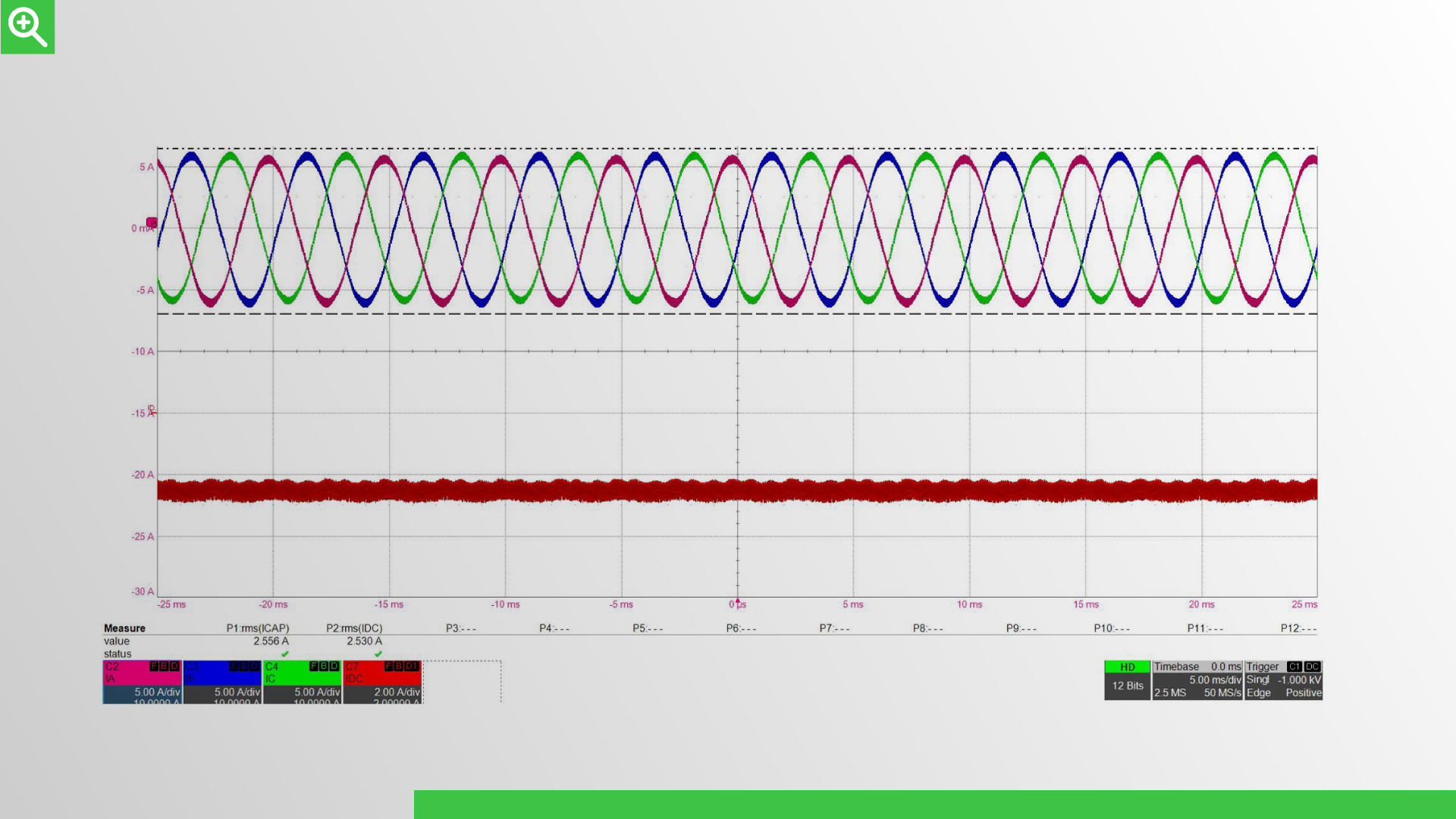This screenshot has width=1456, height=819.
Task: Select the empty P6 measurement slot
Action: pyautogui.click(x=741, y=628)
